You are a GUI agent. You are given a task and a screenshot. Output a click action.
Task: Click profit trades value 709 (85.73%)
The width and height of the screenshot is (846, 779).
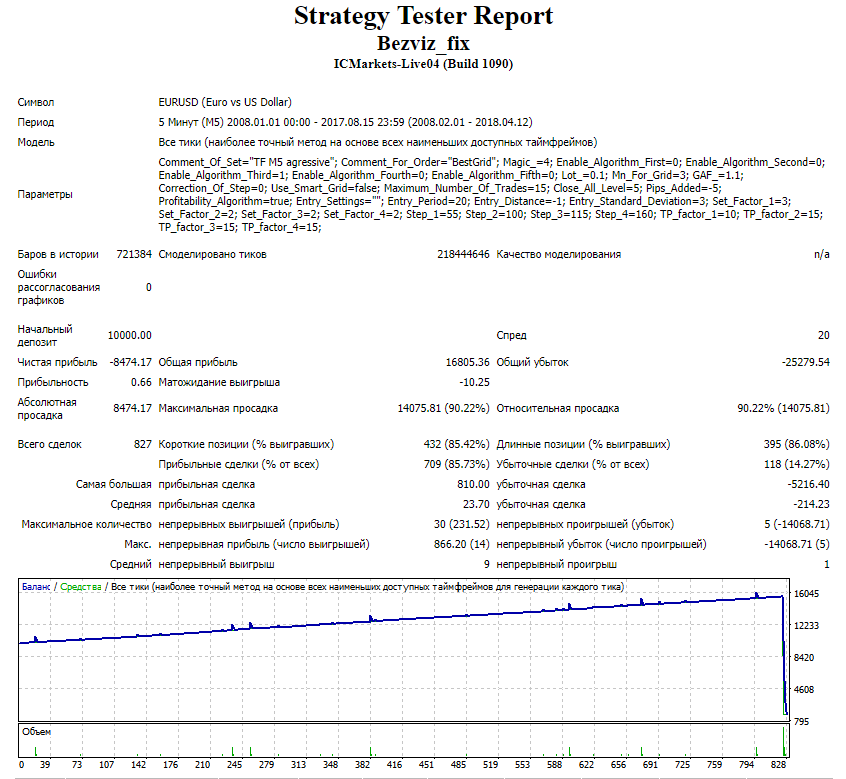tap(456, 464)
